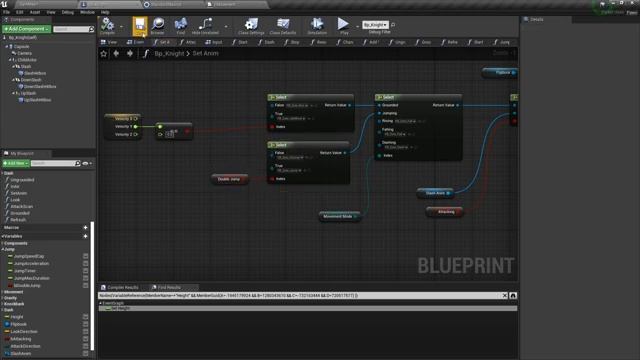This screenshot has width=640, height=360.
Task: Collapse the DownDash component tree row
Action: pyautogui.click(x=13, y=80)
